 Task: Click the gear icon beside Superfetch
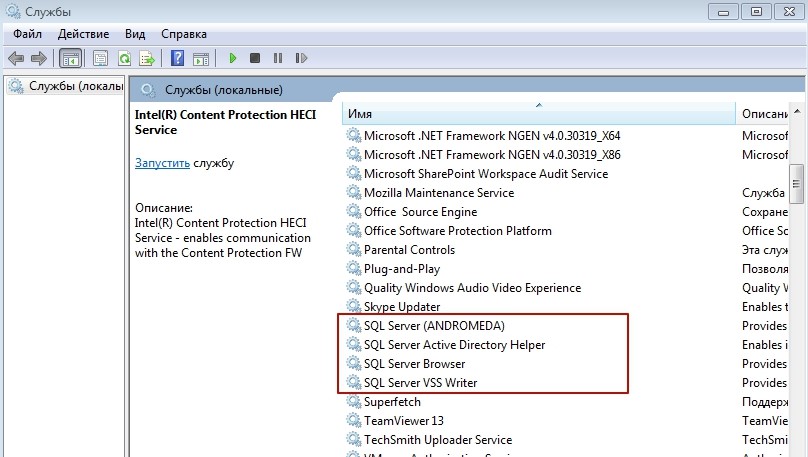point(354,401)
